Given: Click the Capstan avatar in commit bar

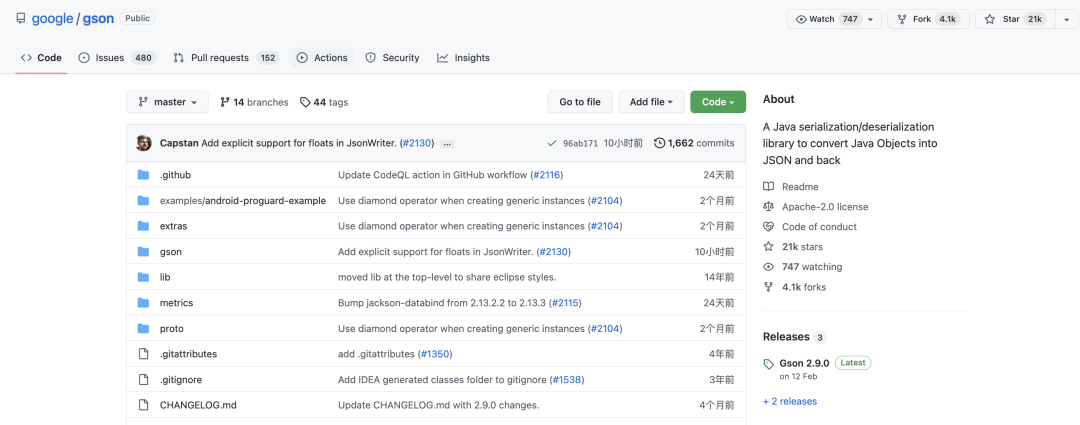Looking at the screenshot, I should (144, 143).
